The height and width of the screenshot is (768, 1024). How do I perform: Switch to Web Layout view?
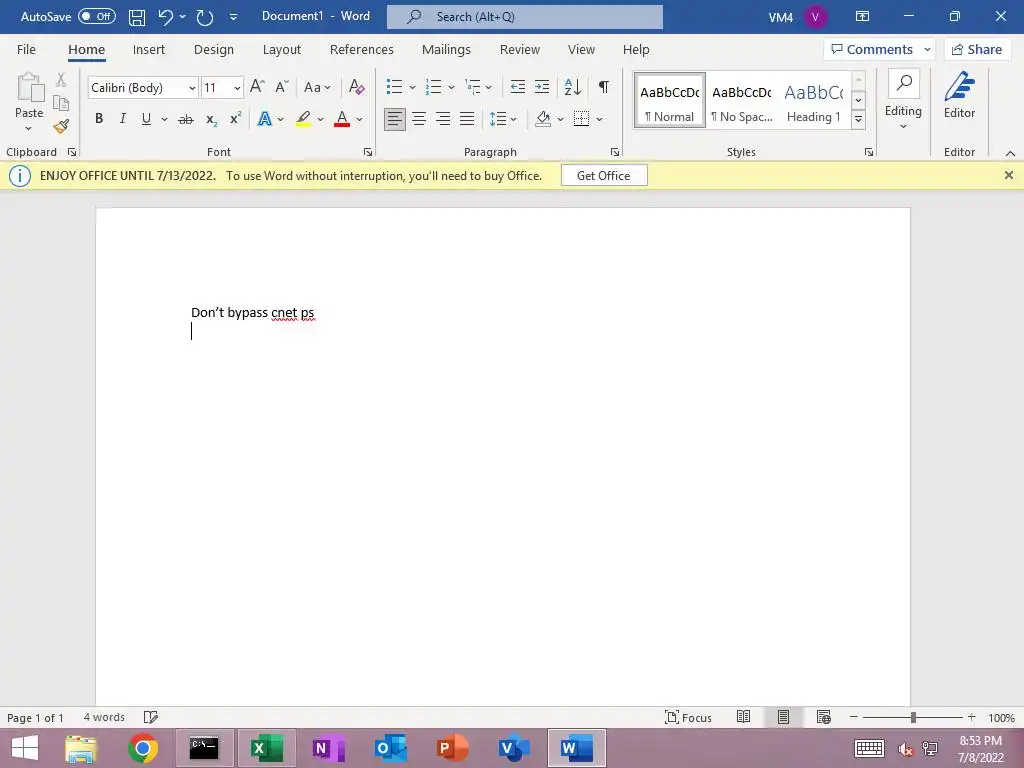point(824,717)
